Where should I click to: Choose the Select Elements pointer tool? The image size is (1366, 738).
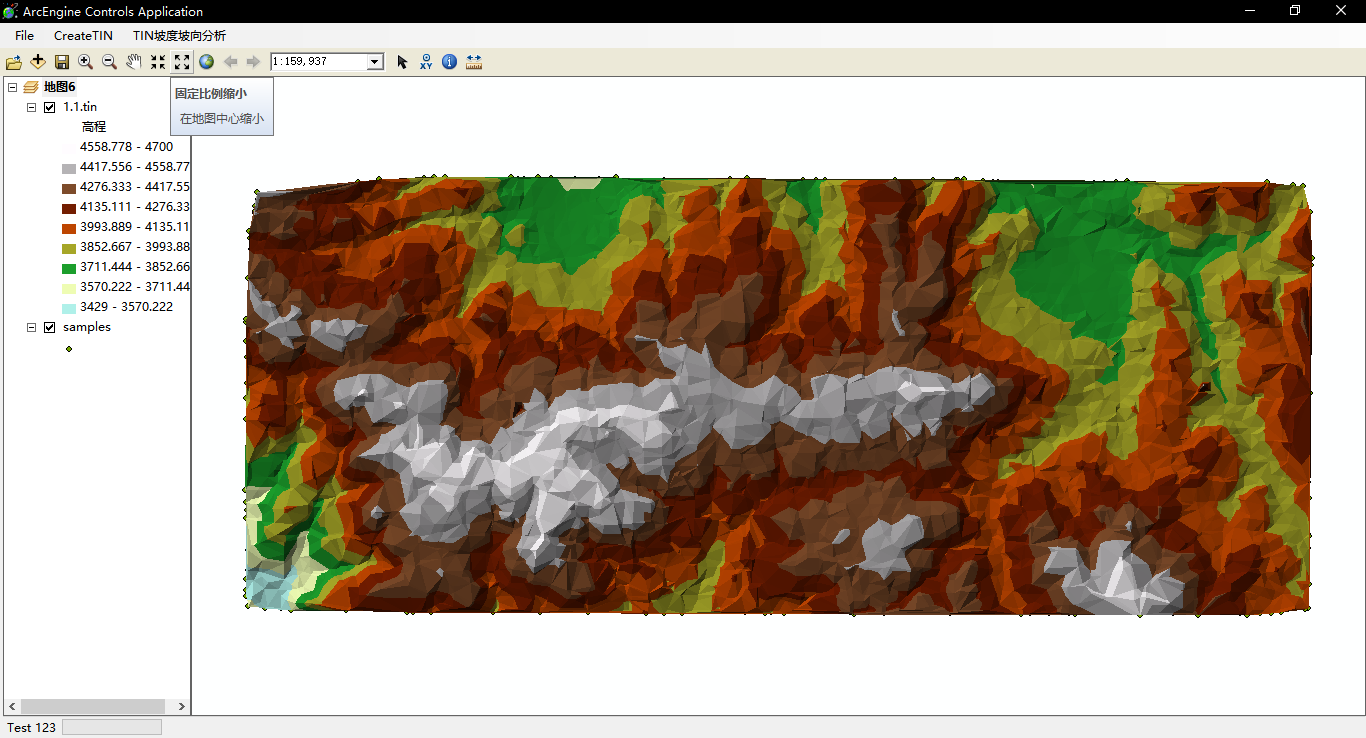402,62
